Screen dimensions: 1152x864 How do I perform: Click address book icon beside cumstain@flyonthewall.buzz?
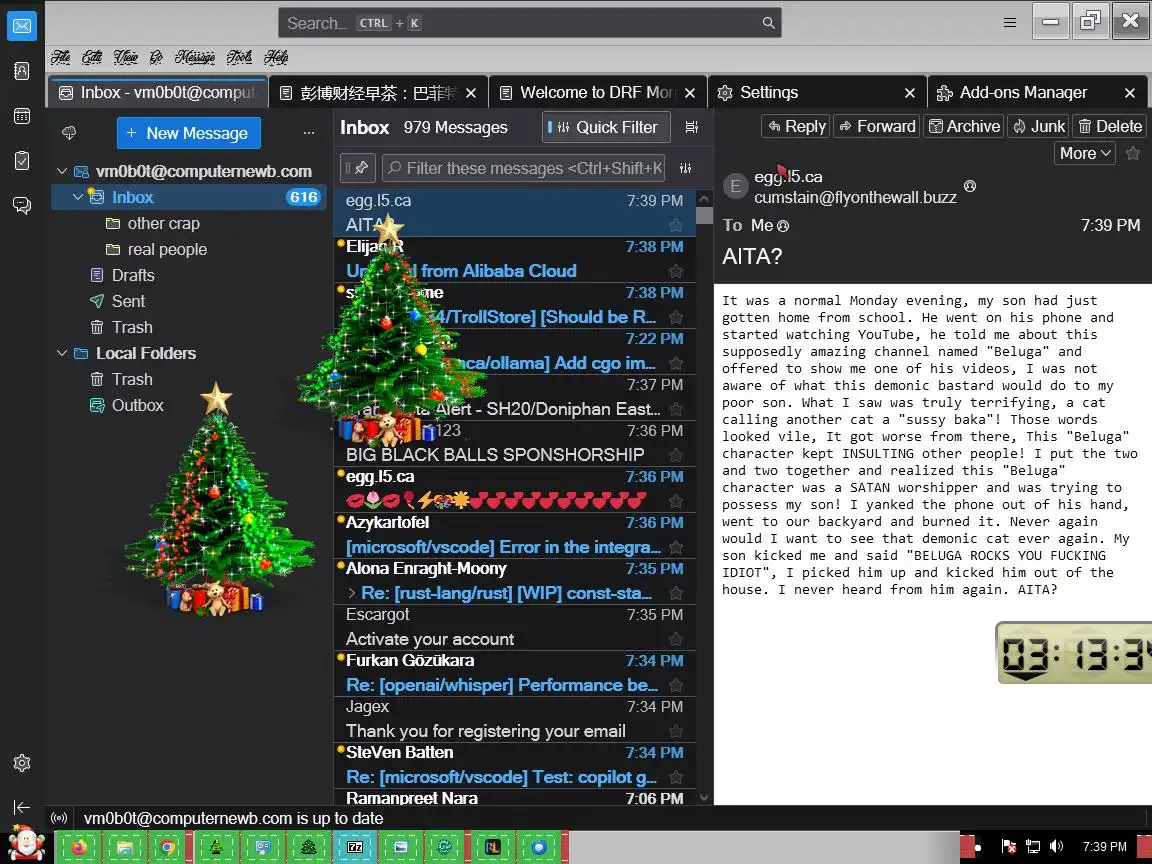click(x=970, y=187)
